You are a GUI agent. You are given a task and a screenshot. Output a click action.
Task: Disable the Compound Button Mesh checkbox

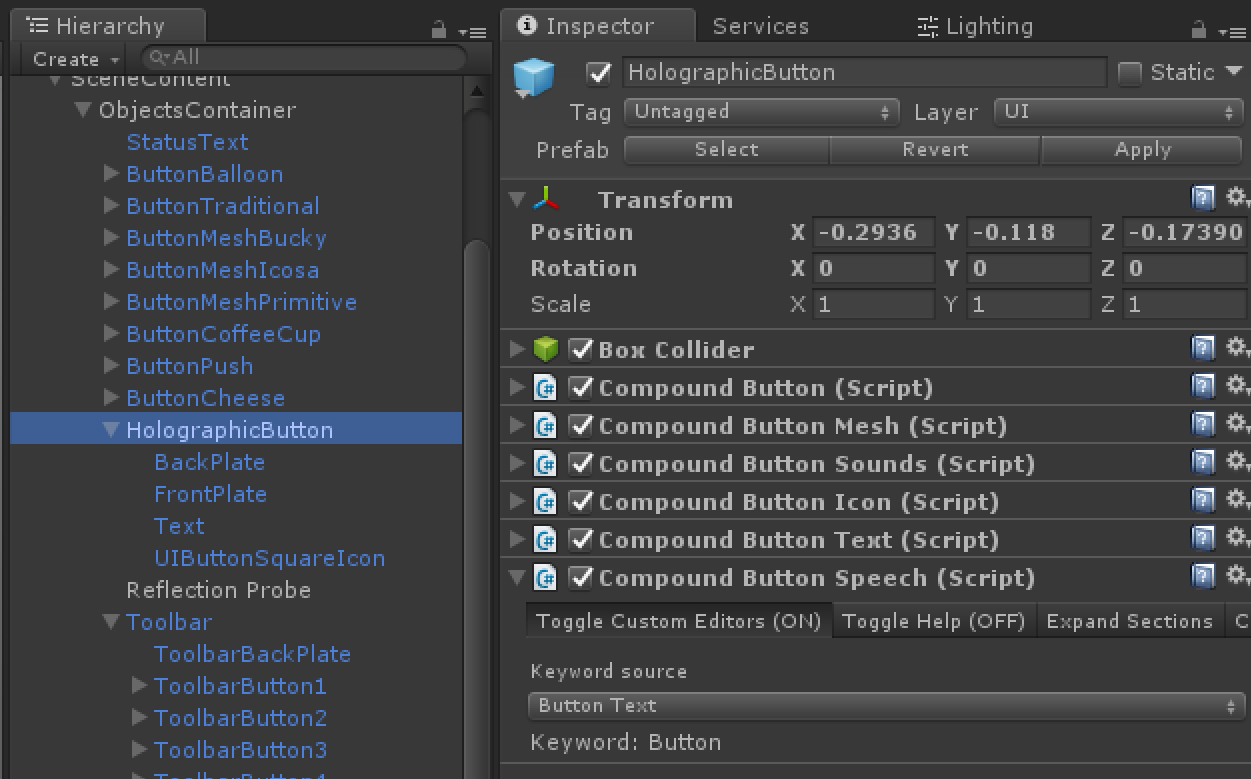tap(580, 424)
